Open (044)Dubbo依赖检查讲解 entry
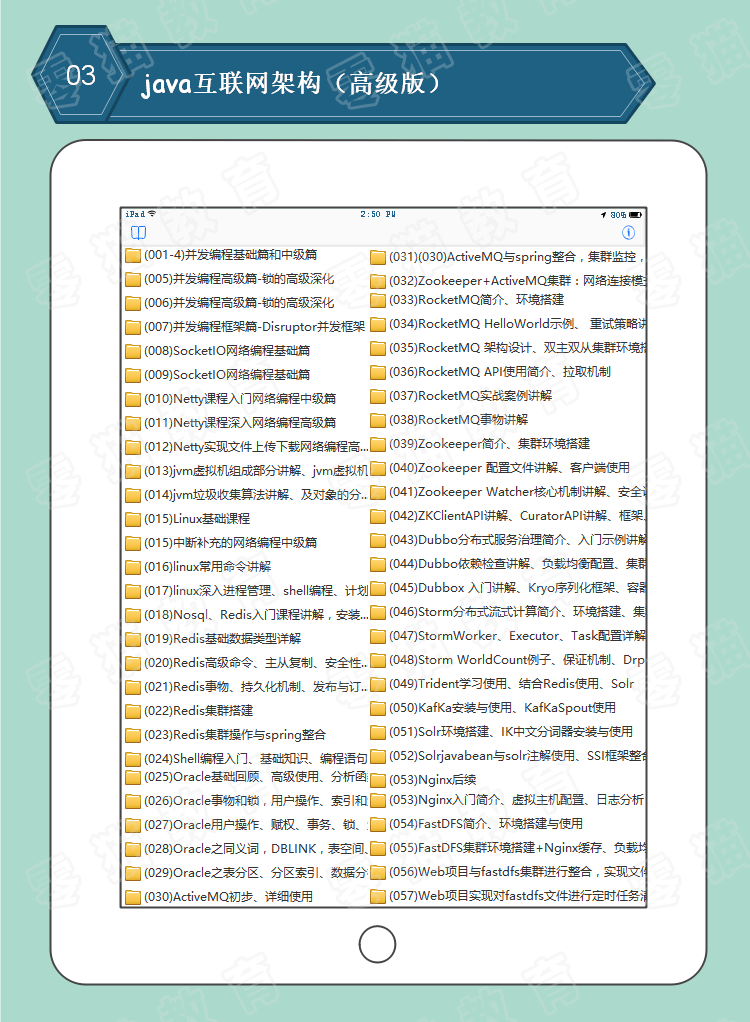This screenshot has height=1022, width=750. click(517, 564)
